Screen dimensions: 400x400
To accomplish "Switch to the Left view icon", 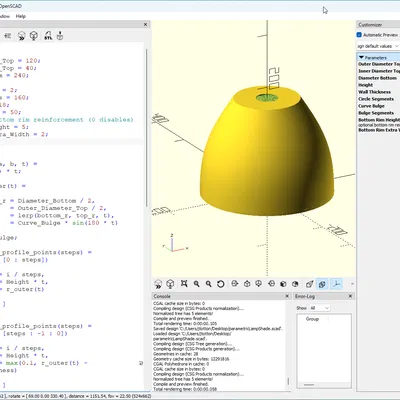I will click(271, 284).
